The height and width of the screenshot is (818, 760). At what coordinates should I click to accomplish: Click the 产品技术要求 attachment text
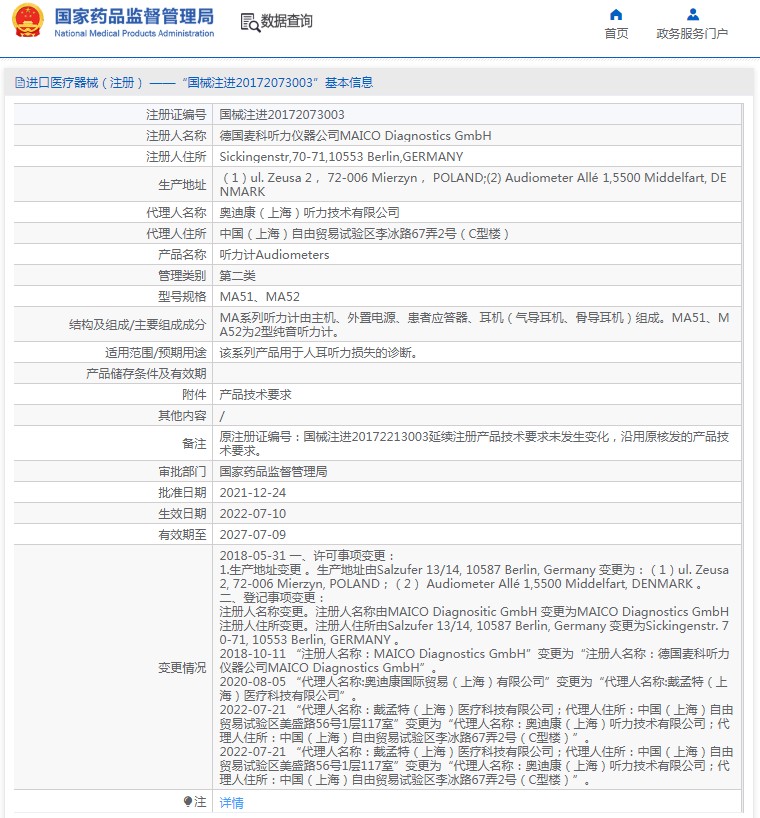click(x=255, y=395)
